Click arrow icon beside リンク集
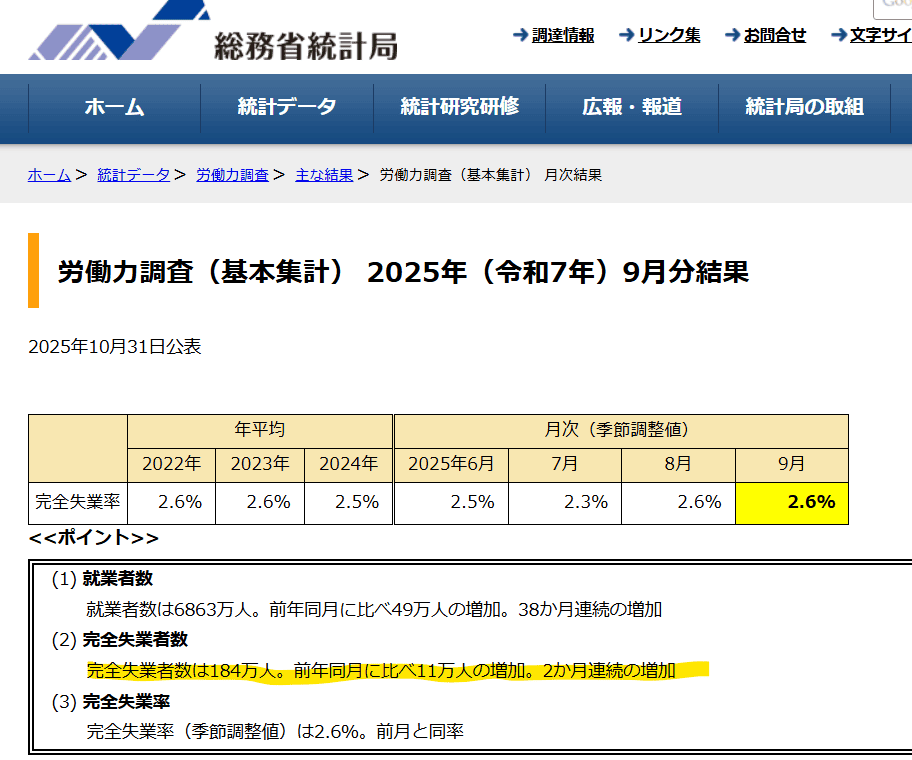 click(626, 35)
